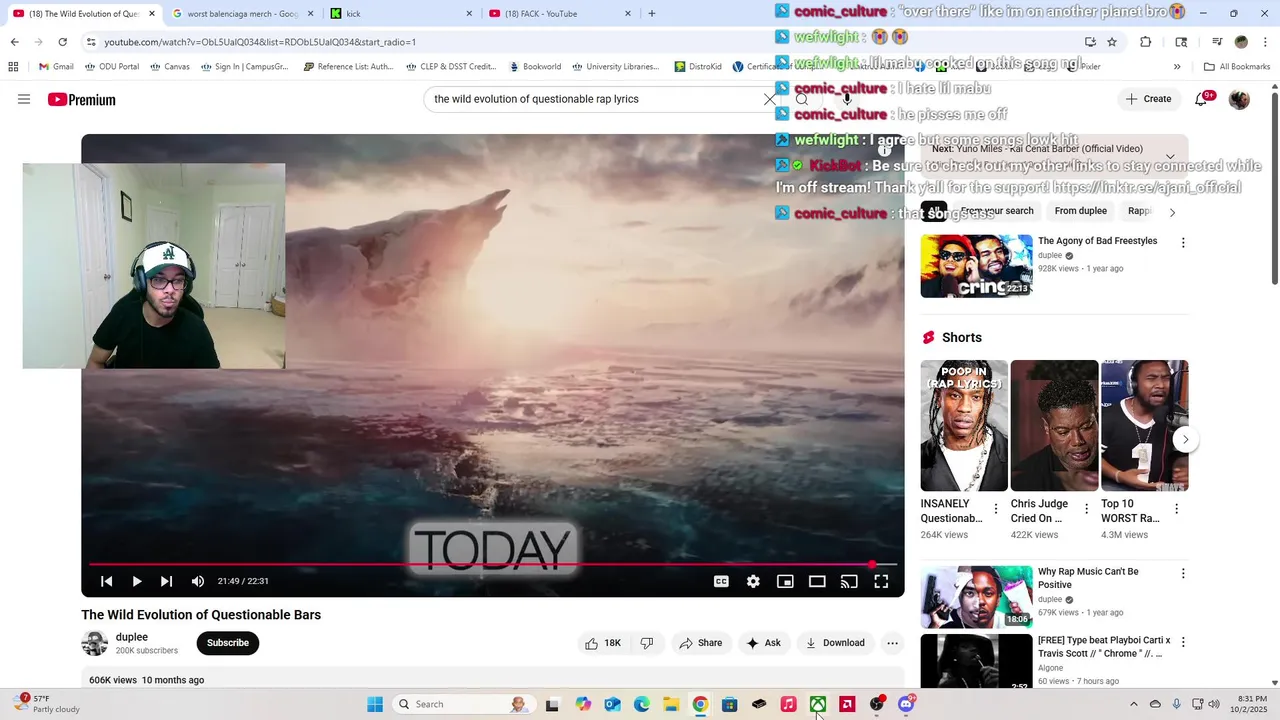The image size is (1280, 720).
Task: Open the YouTube guide hamburger menu
Action: tap(24, 99)
